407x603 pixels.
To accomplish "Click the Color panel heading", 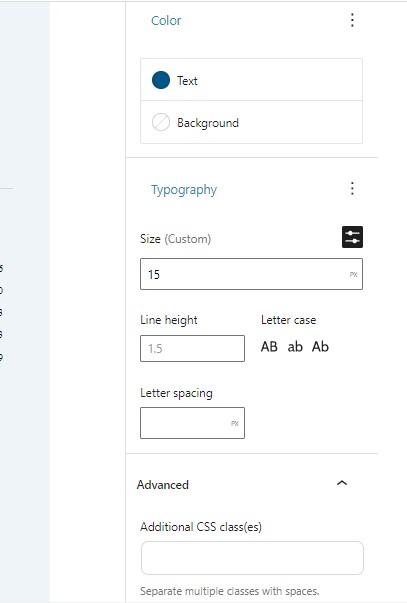I will click(x=166, y=20).
